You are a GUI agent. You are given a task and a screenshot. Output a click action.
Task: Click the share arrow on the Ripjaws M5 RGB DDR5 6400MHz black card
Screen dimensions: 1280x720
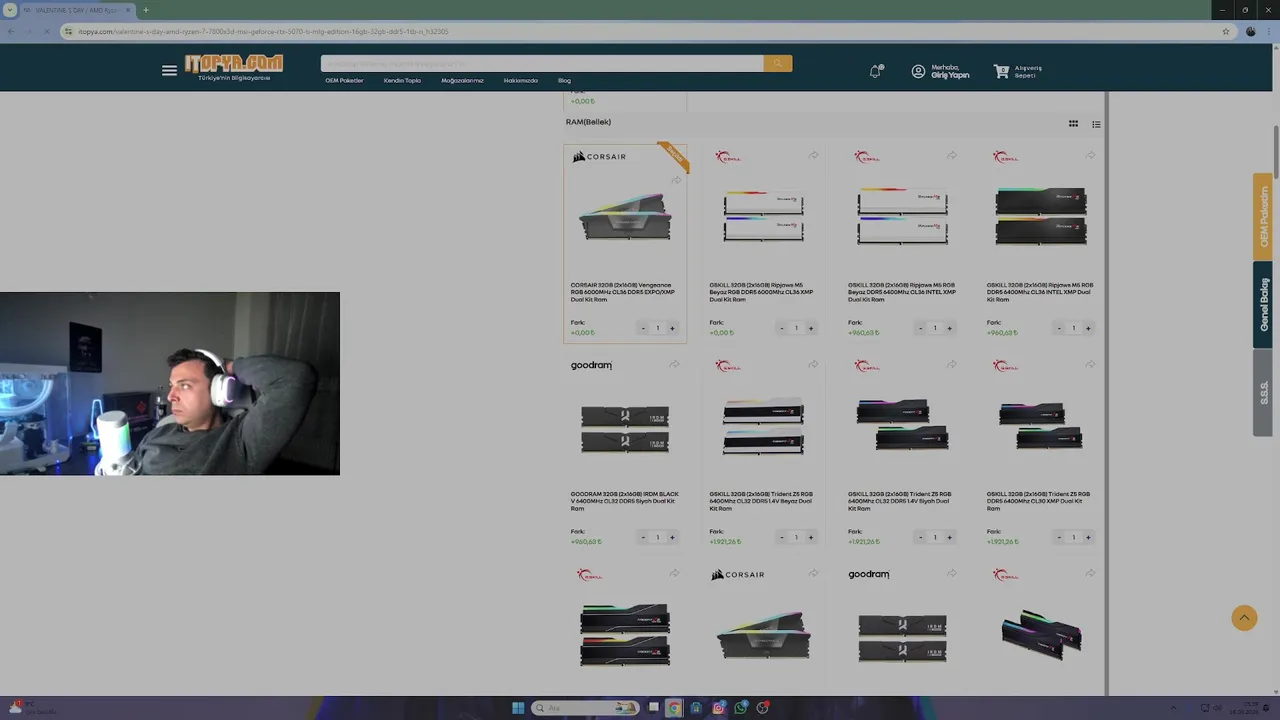[1090, 155]
